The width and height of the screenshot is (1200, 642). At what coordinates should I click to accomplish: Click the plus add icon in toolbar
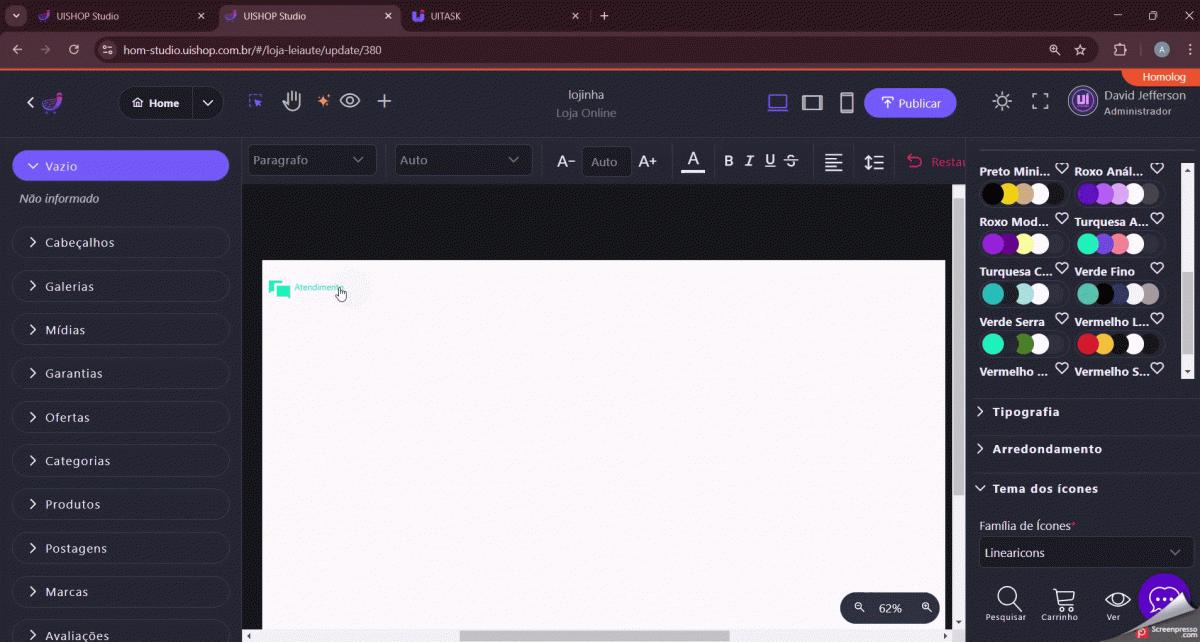(x=384, y=101)
